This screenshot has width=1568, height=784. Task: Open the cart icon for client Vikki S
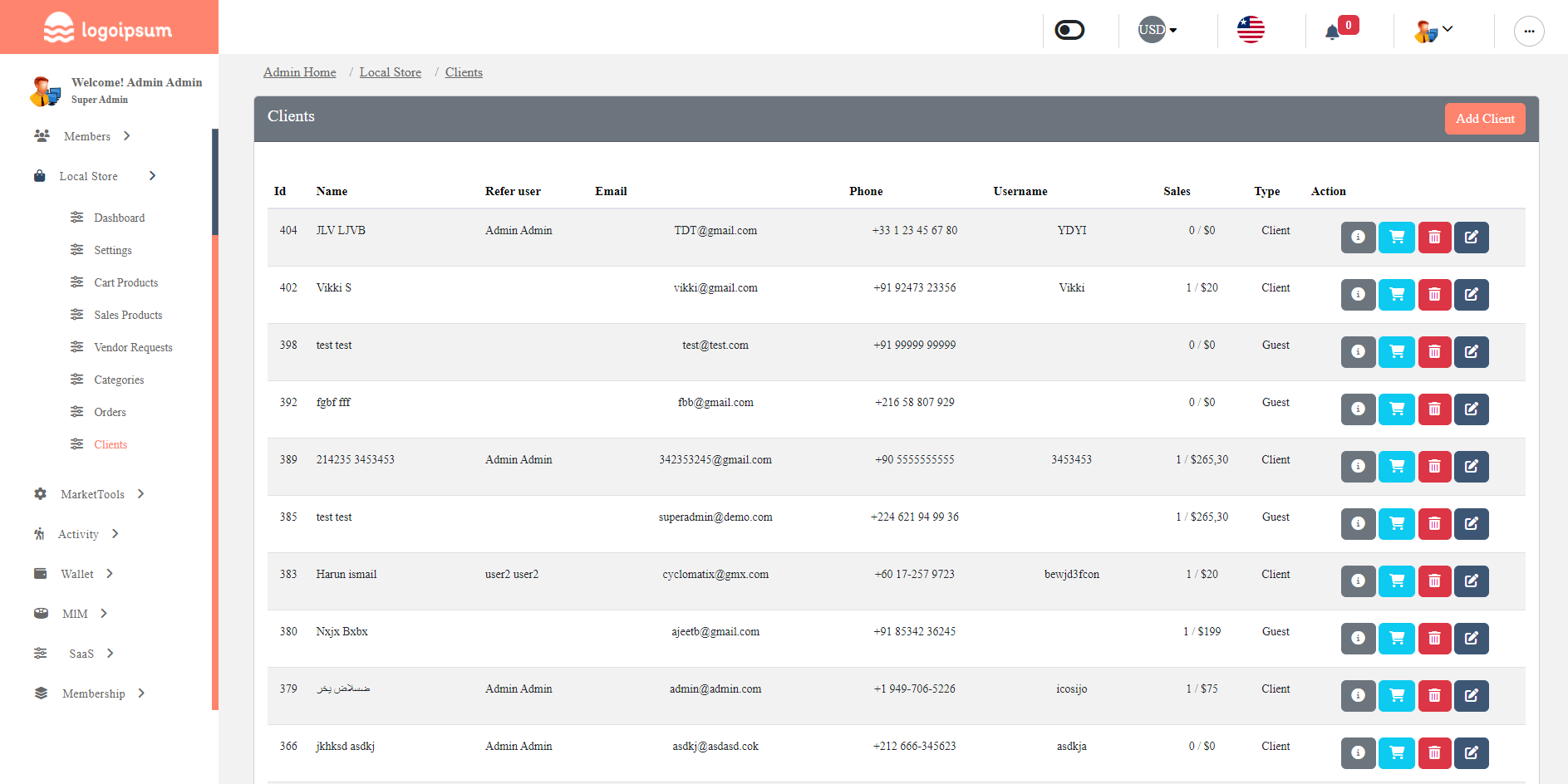[1396, 295]
